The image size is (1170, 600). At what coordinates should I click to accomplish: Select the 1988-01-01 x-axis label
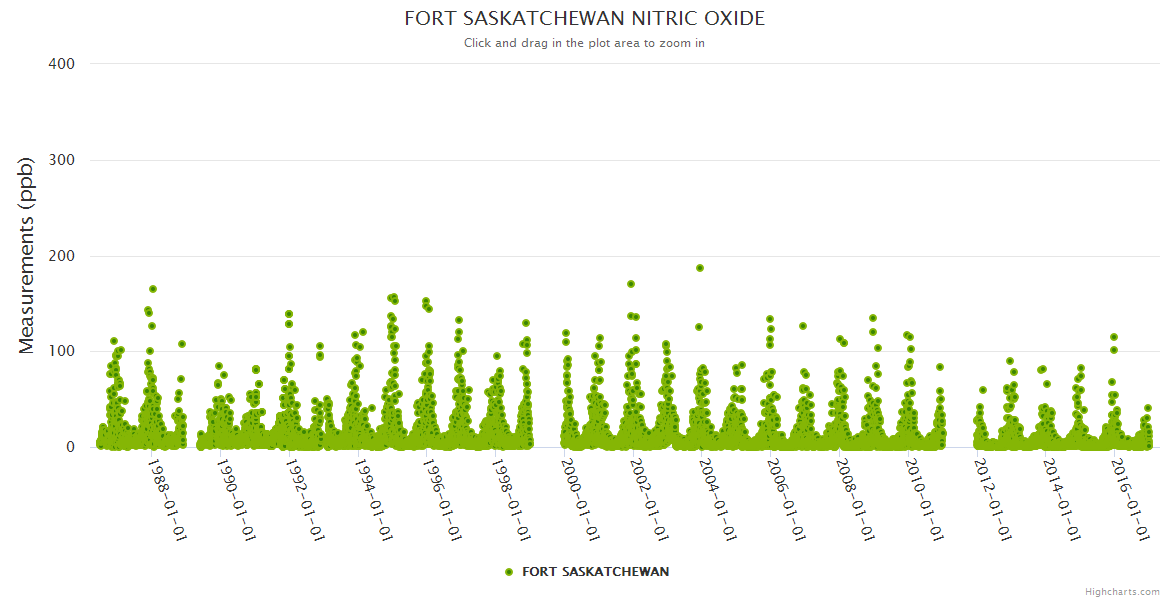click(x=167, y=500)
